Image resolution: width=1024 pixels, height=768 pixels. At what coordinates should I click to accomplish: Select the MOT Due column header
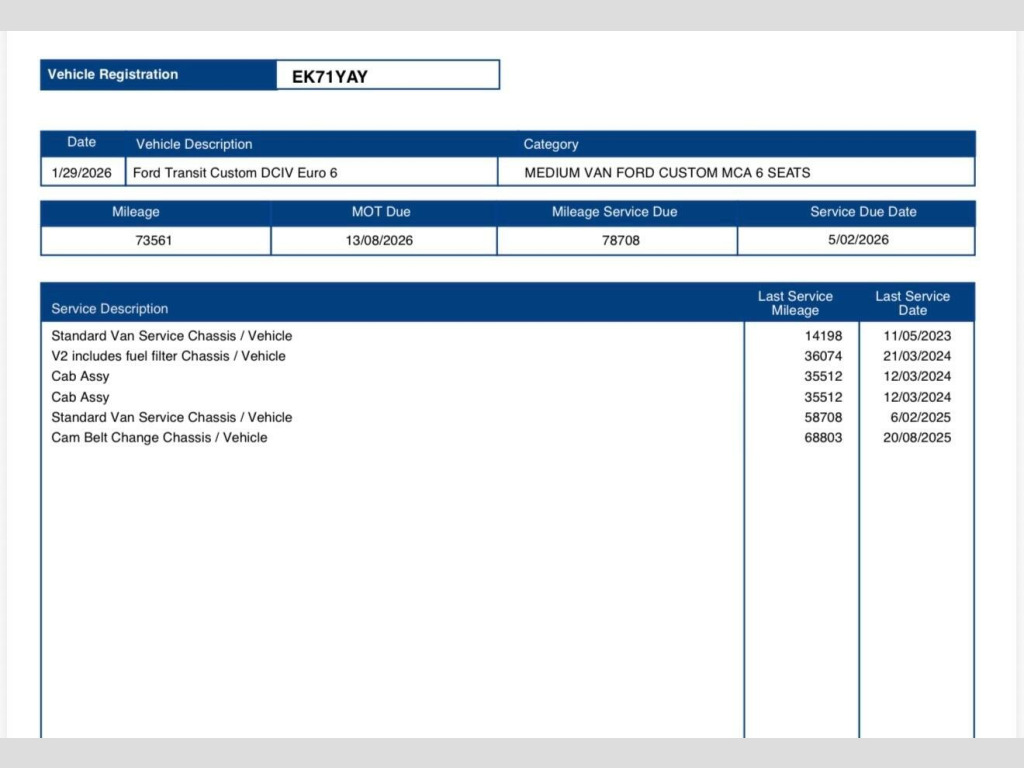pyautogui.click(x=381, y=212)
